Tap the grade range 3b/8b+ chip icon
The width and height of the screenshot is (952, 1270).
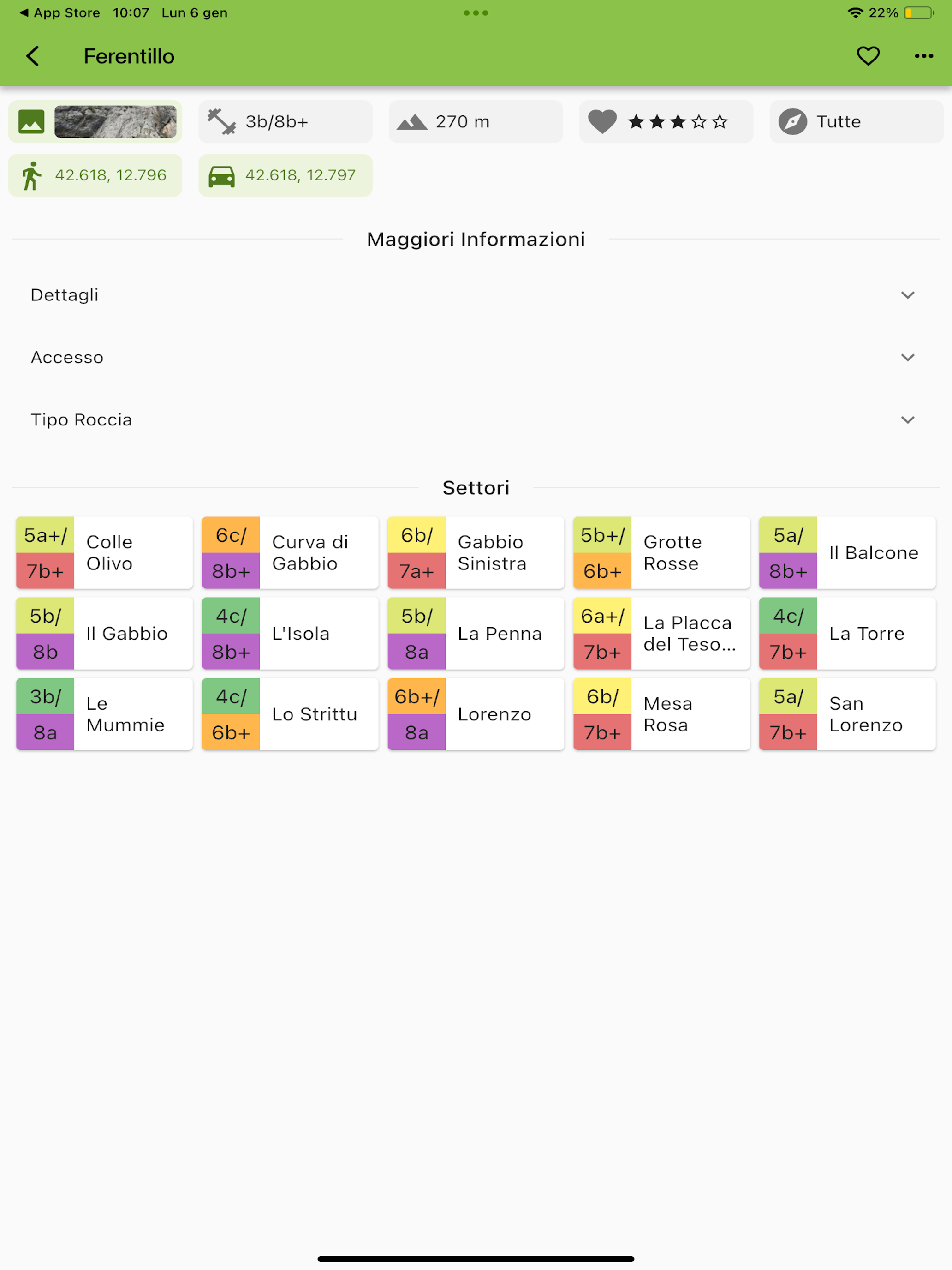[221, 122]
